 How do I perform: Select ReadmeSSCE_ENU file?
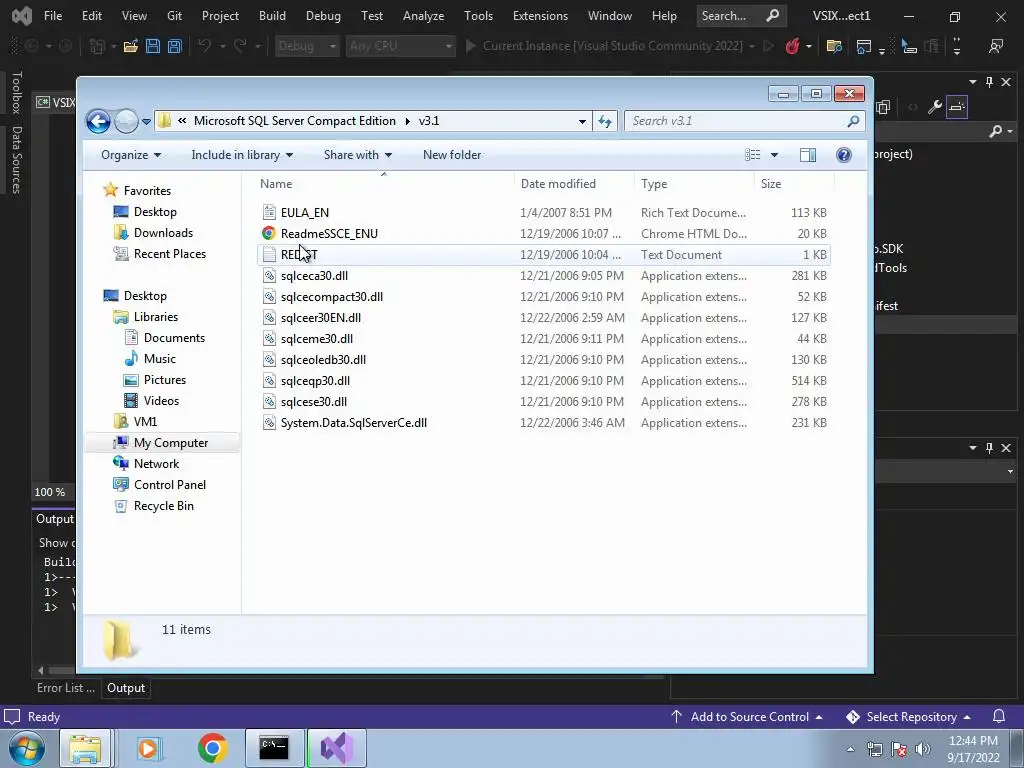point(329,233)
